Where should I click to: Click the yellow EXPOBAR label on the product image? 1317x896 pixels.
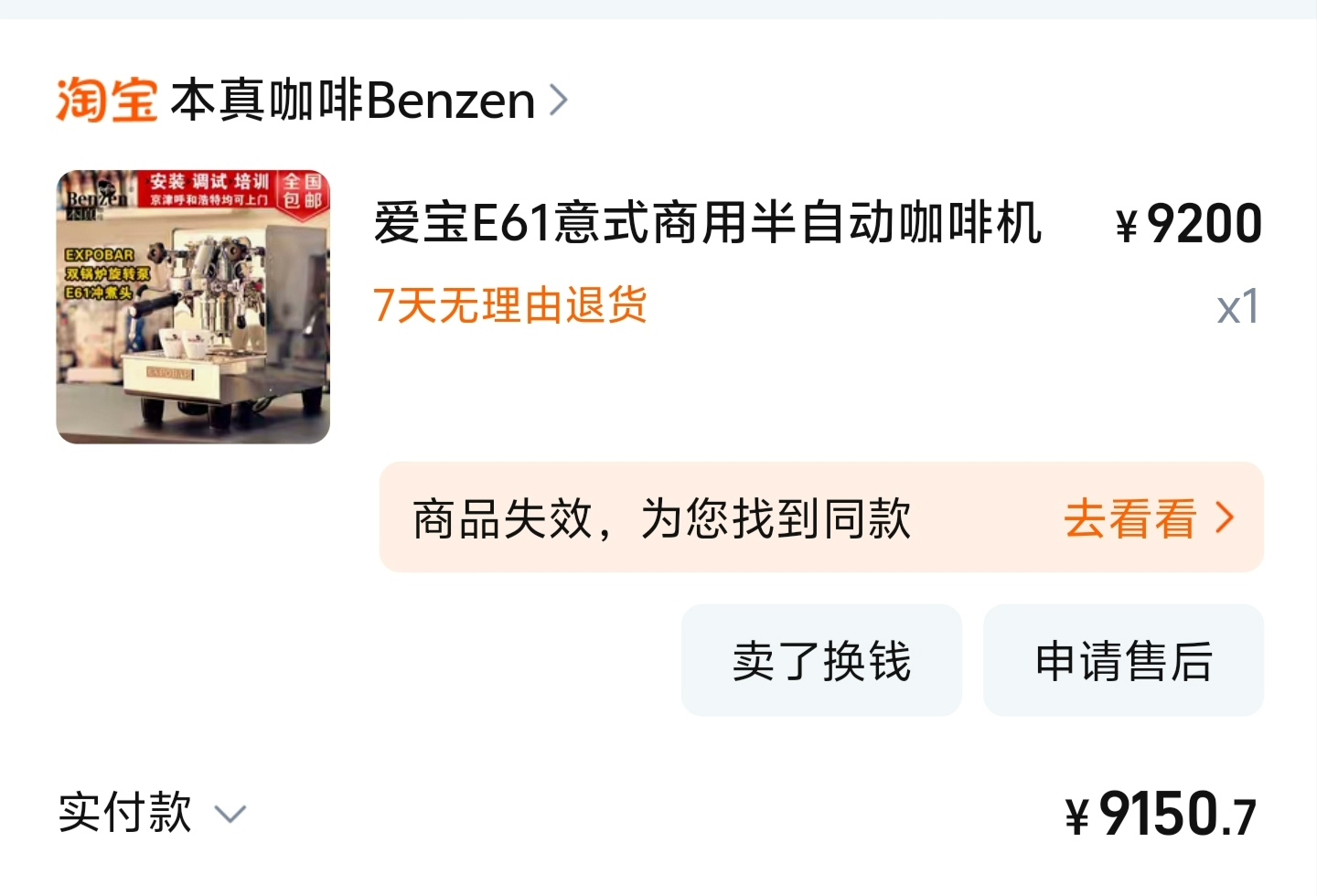pos(100,254)
